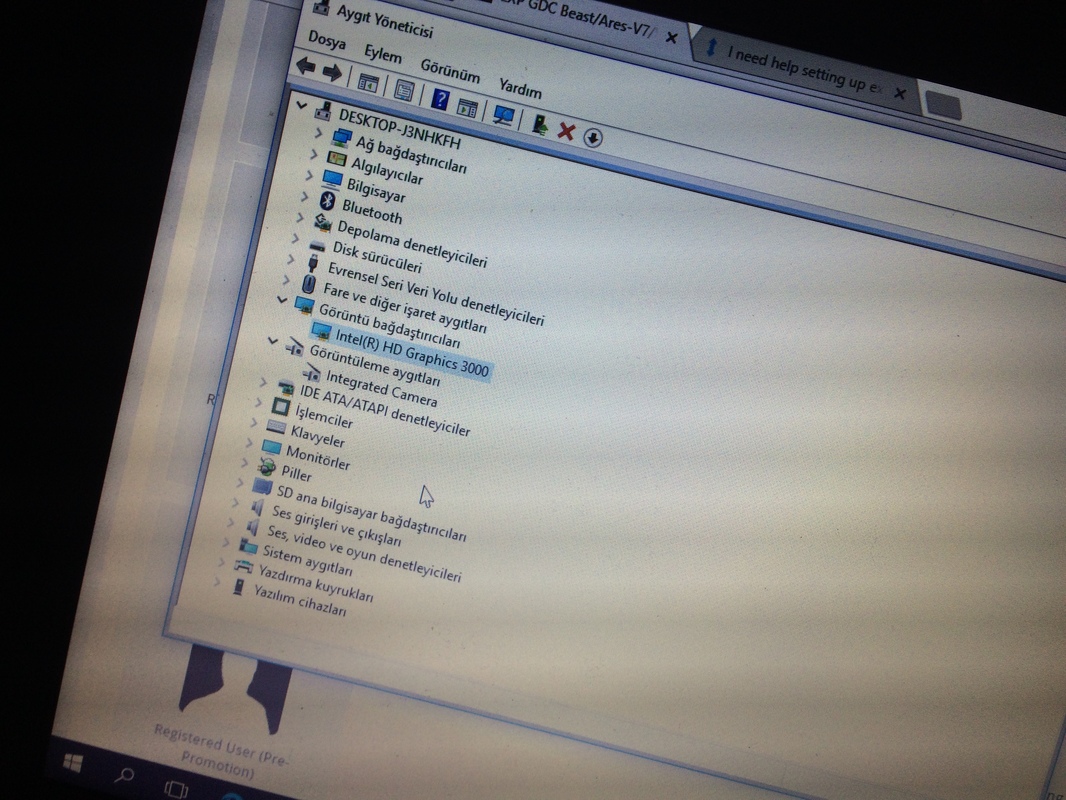Viewport: 1066px width, 800px height.
Task: Click the Ağ bağdaştırıcıları network icon
Action: (341, 138)
